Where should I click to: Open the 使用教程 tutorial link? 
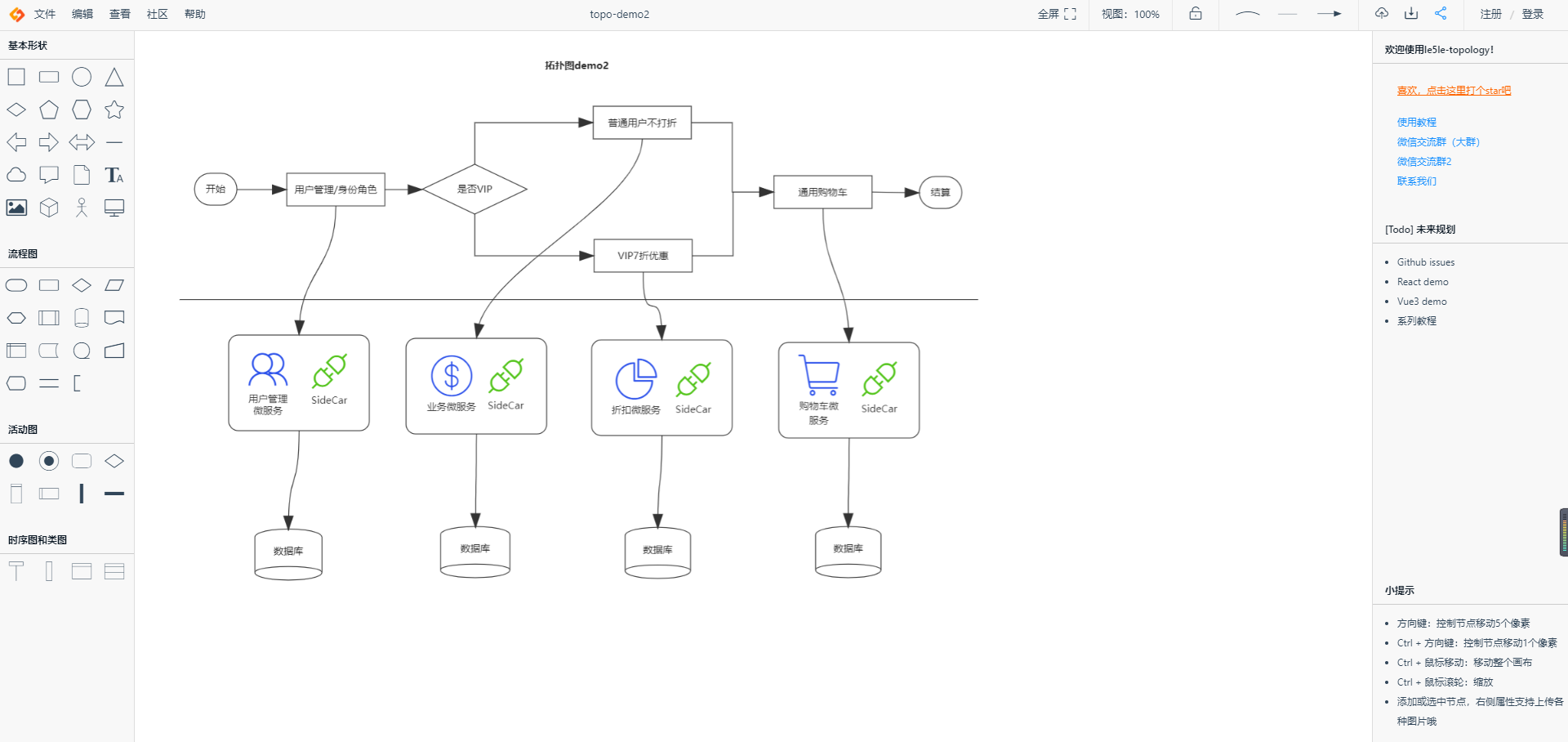pos(1416,123)
